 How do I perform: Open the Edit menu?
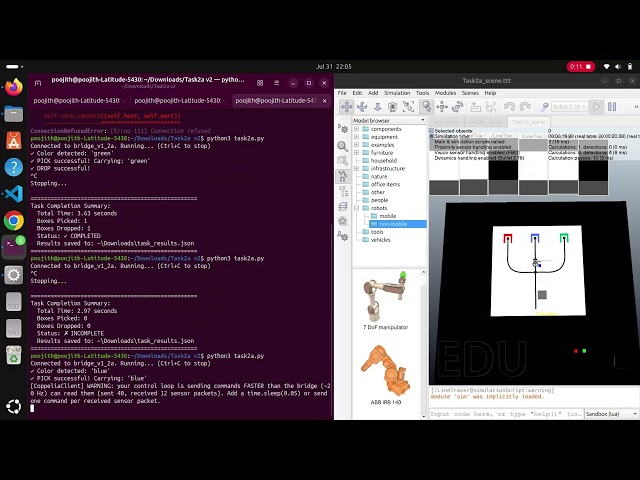(357, 93)
